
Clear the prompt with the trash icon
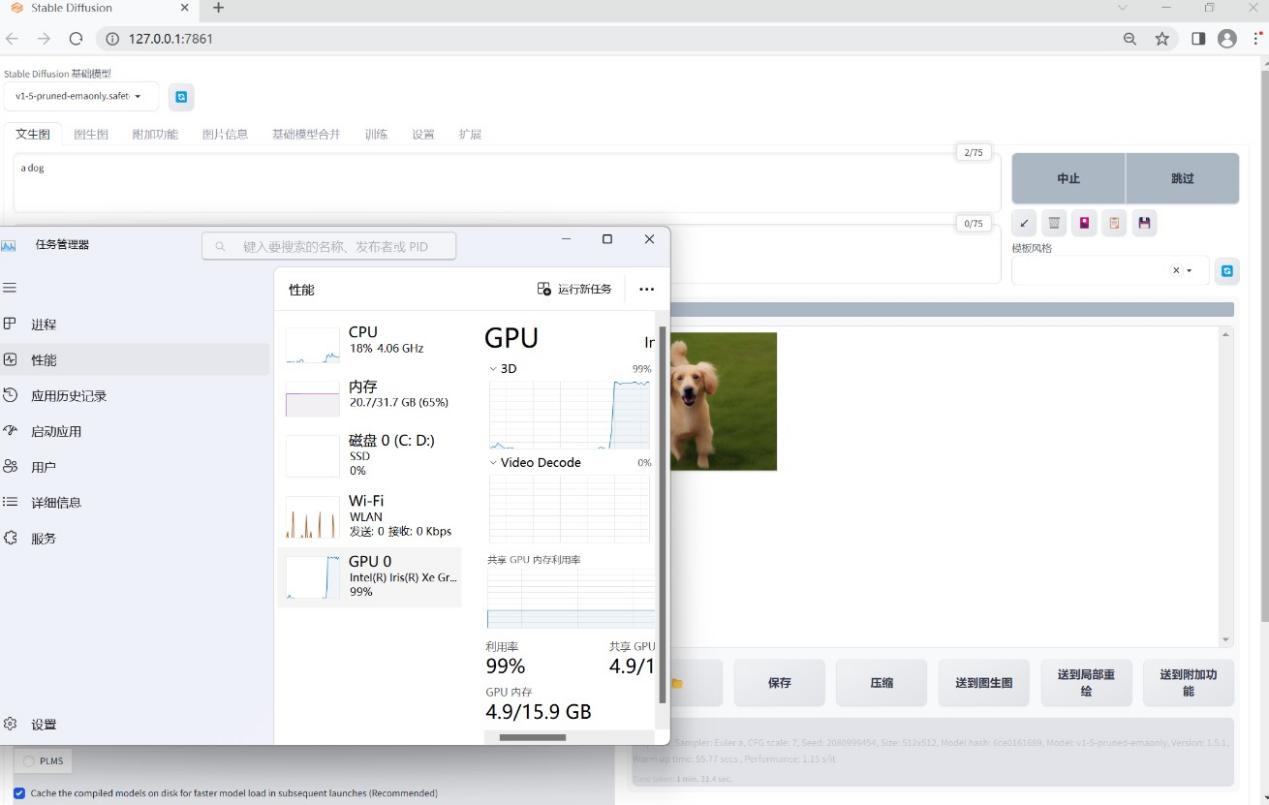[x=1054, y=222]
